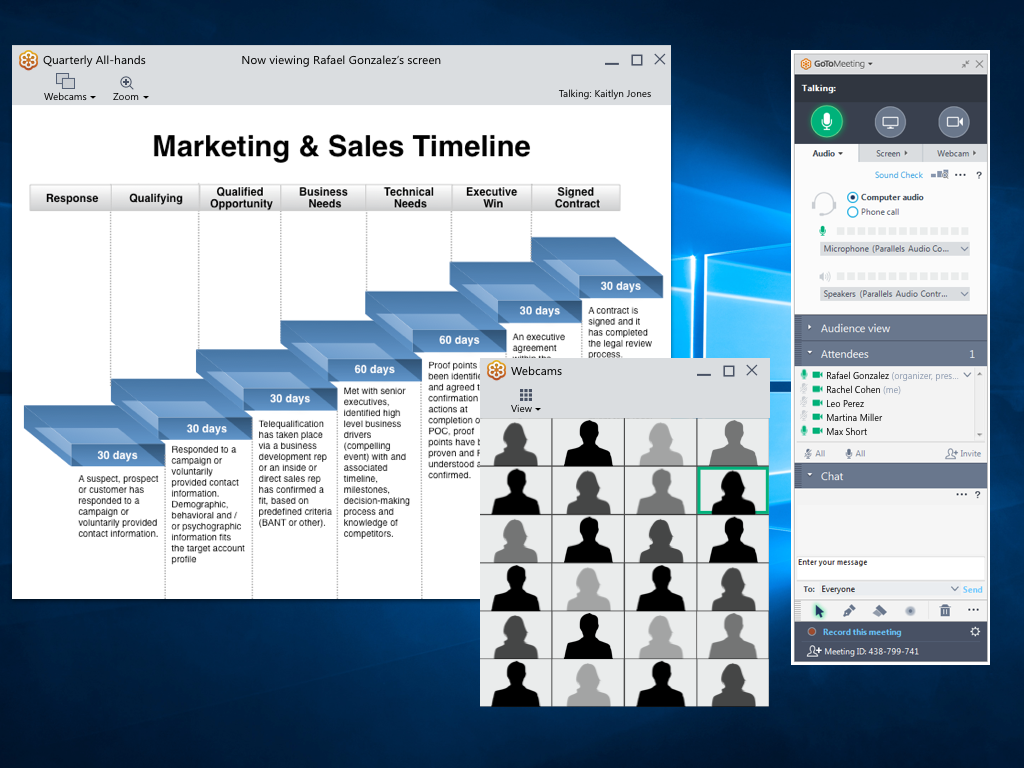Screen dimensions: 1024x768
Task: Click the trash icon to erase drawings
Action: point(944,611)
